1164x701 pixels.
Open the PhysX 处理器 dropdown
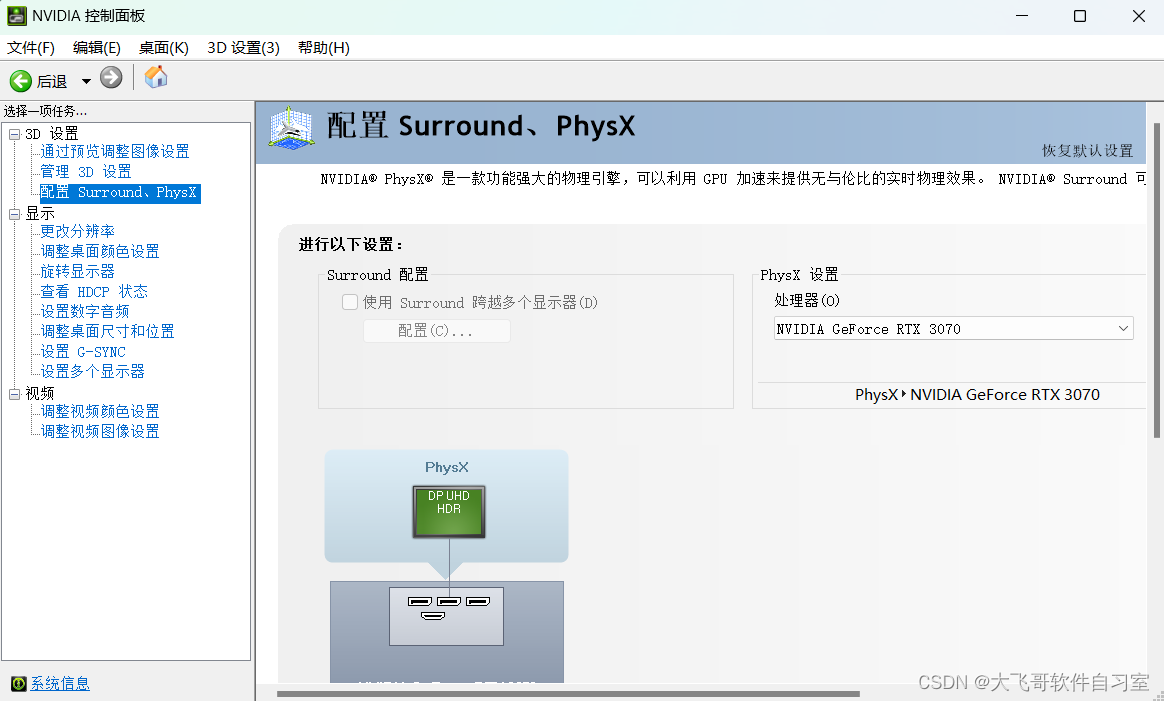(953, 328)
